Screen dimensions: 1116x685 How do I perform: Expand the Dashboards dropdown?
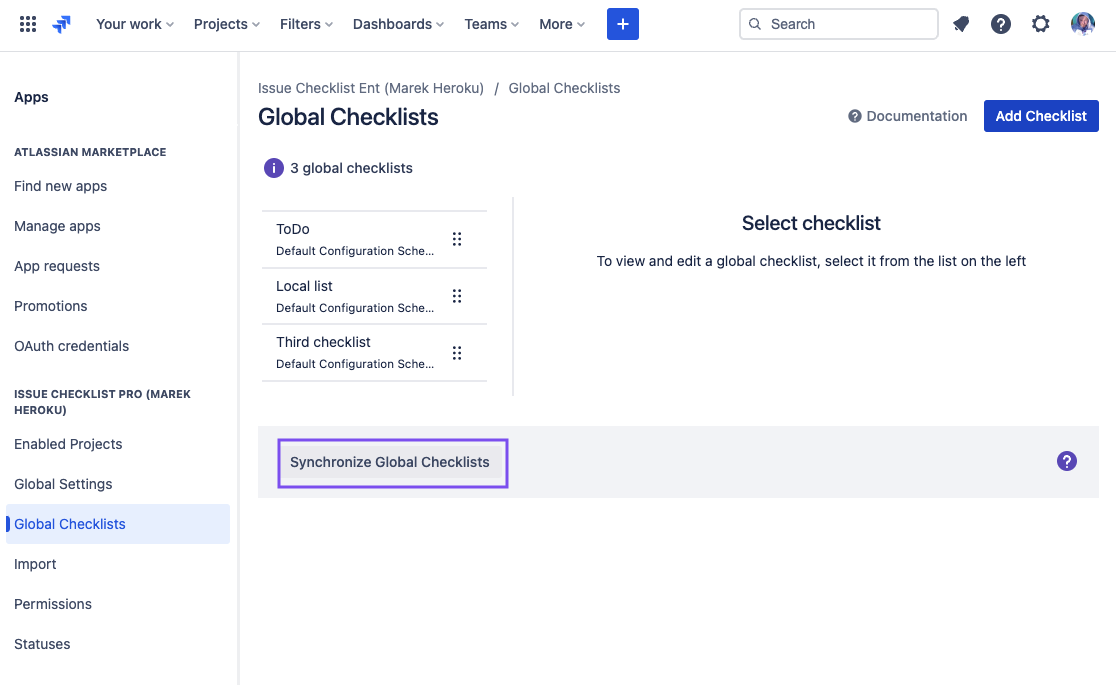tap(397, 23)
